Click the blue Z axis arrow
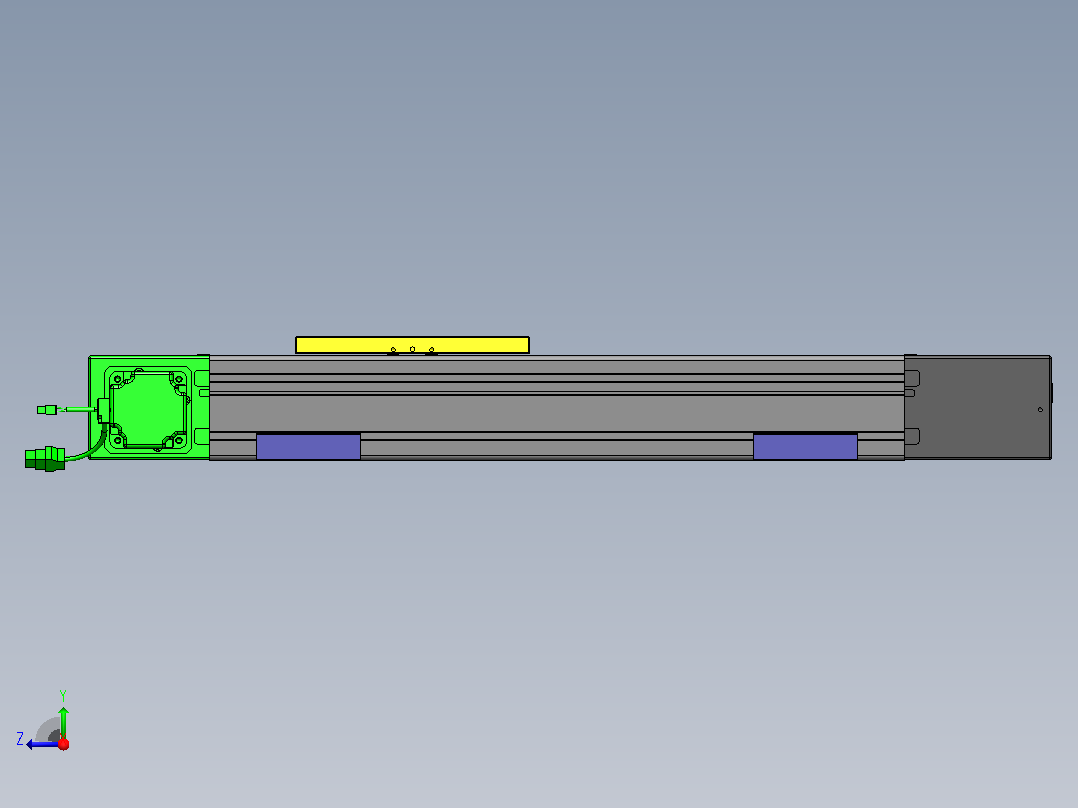This screenshot has width=1078, height=808. point(41,744)
